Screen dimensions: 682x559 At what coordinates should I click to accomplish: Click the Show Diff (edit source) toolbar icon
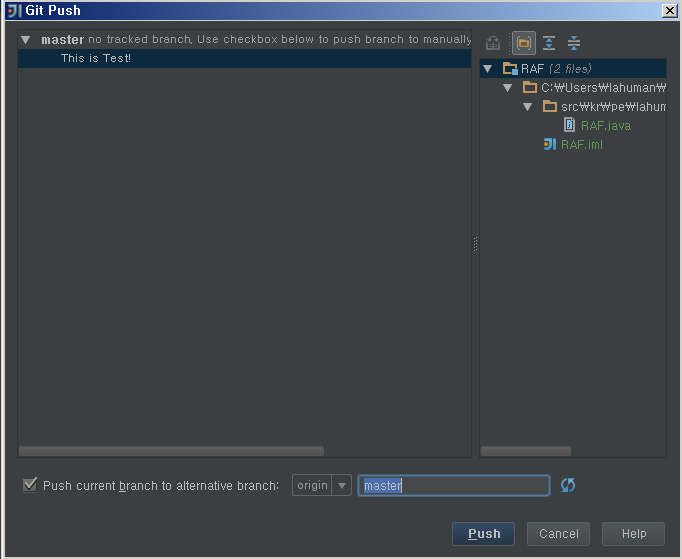tap(493, 43)
